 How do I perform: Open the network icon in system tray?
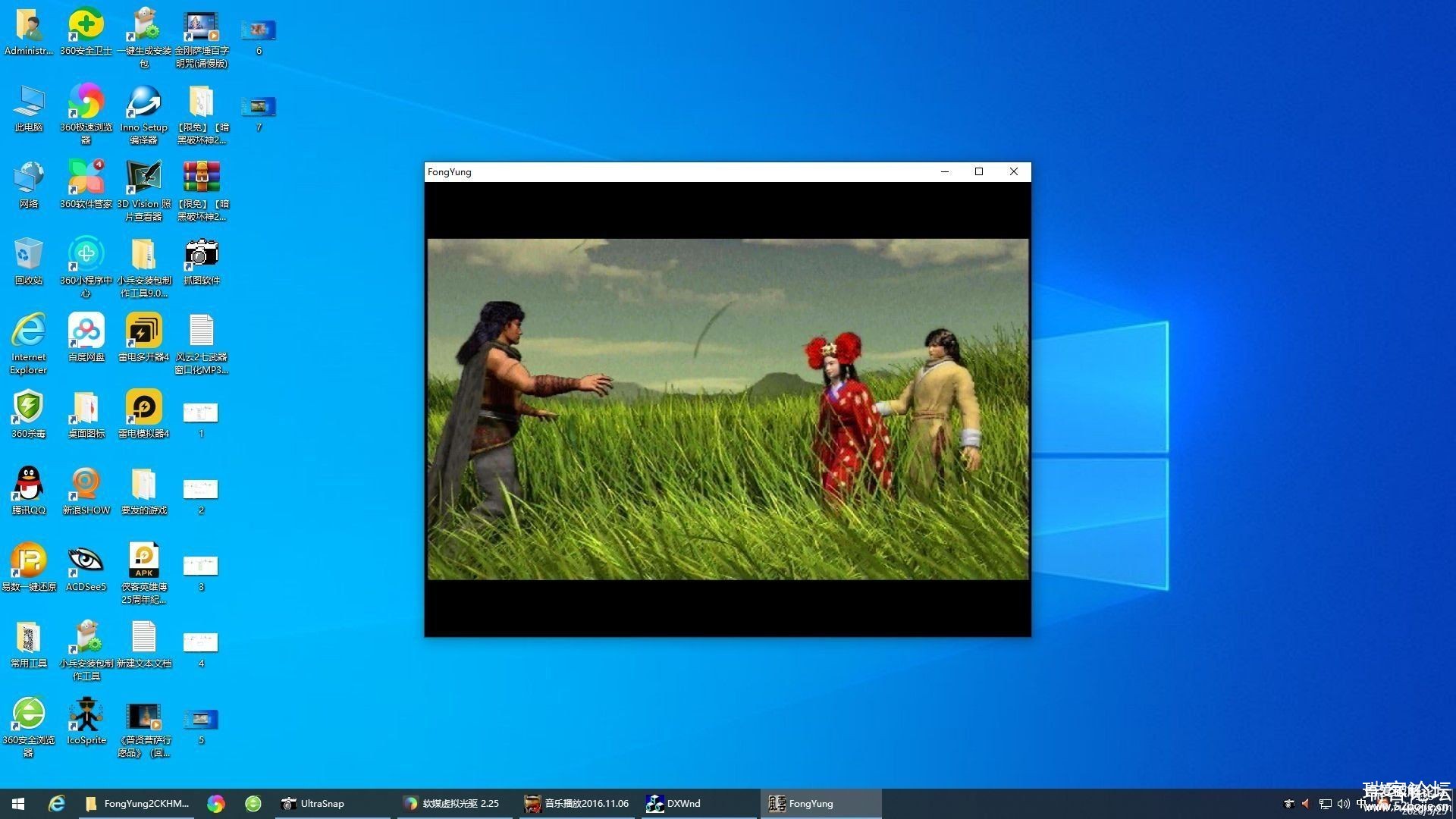point(1326,803)
